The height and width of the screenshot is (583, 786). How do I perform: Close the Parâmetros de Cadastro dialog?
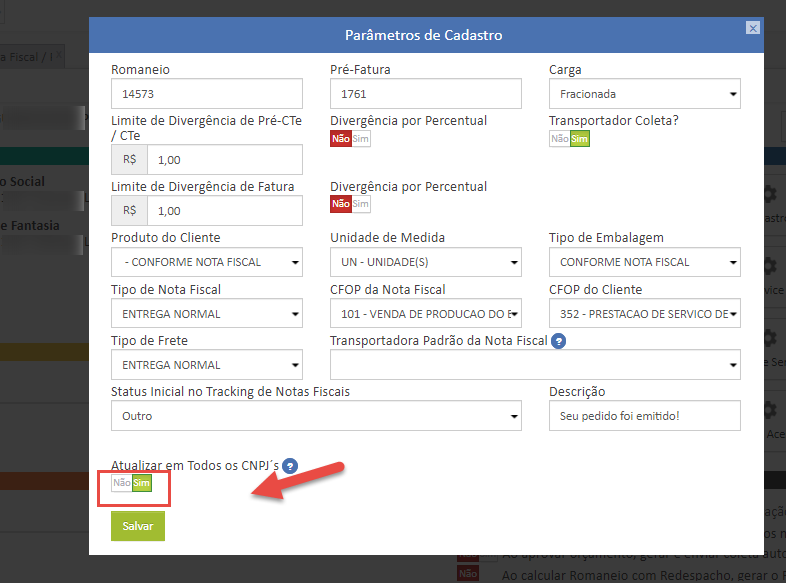pos(753,30)
